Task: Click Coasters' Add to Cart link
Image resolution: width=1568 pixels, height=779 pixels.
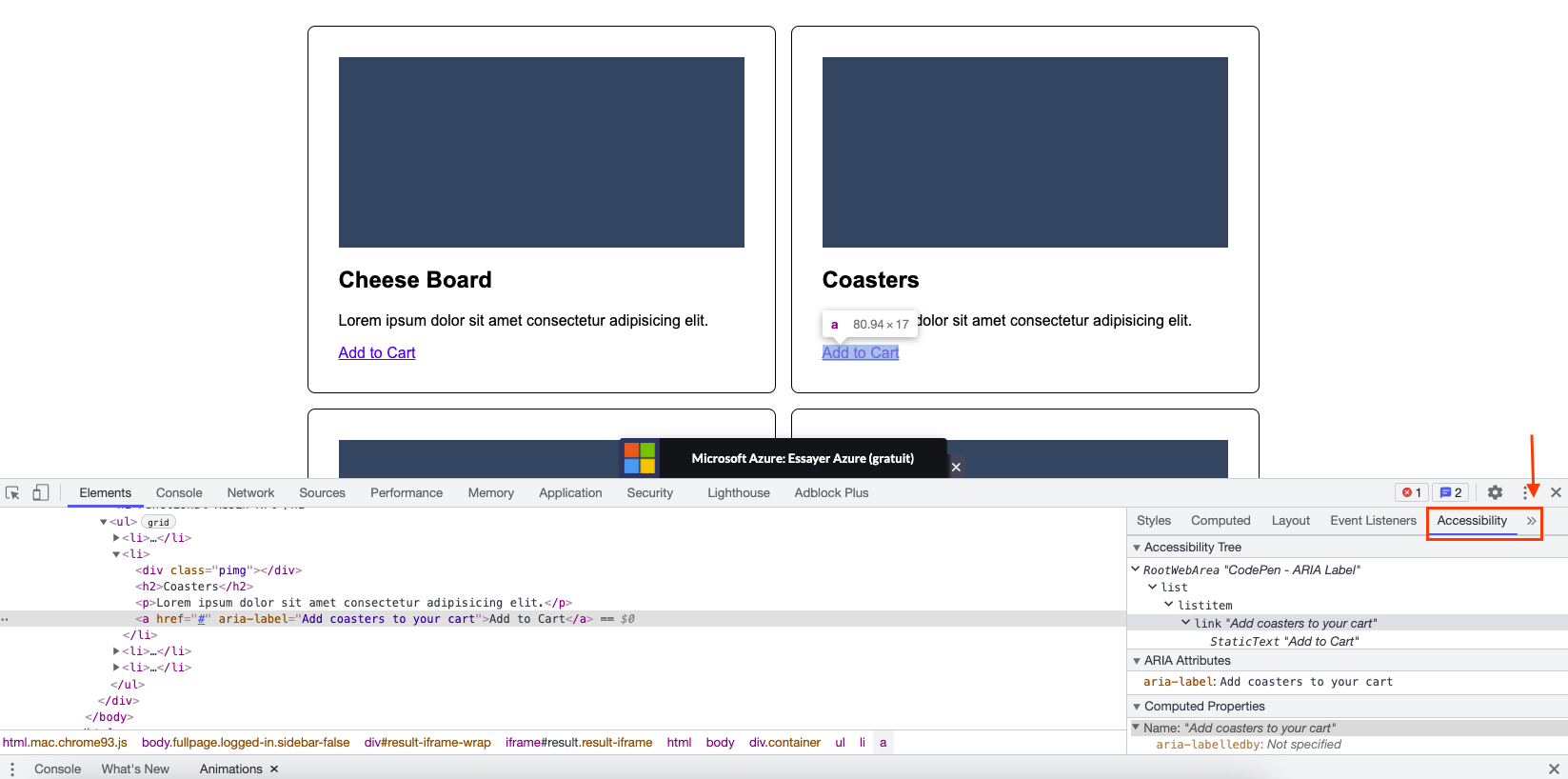Action: (x=861, y=352)
